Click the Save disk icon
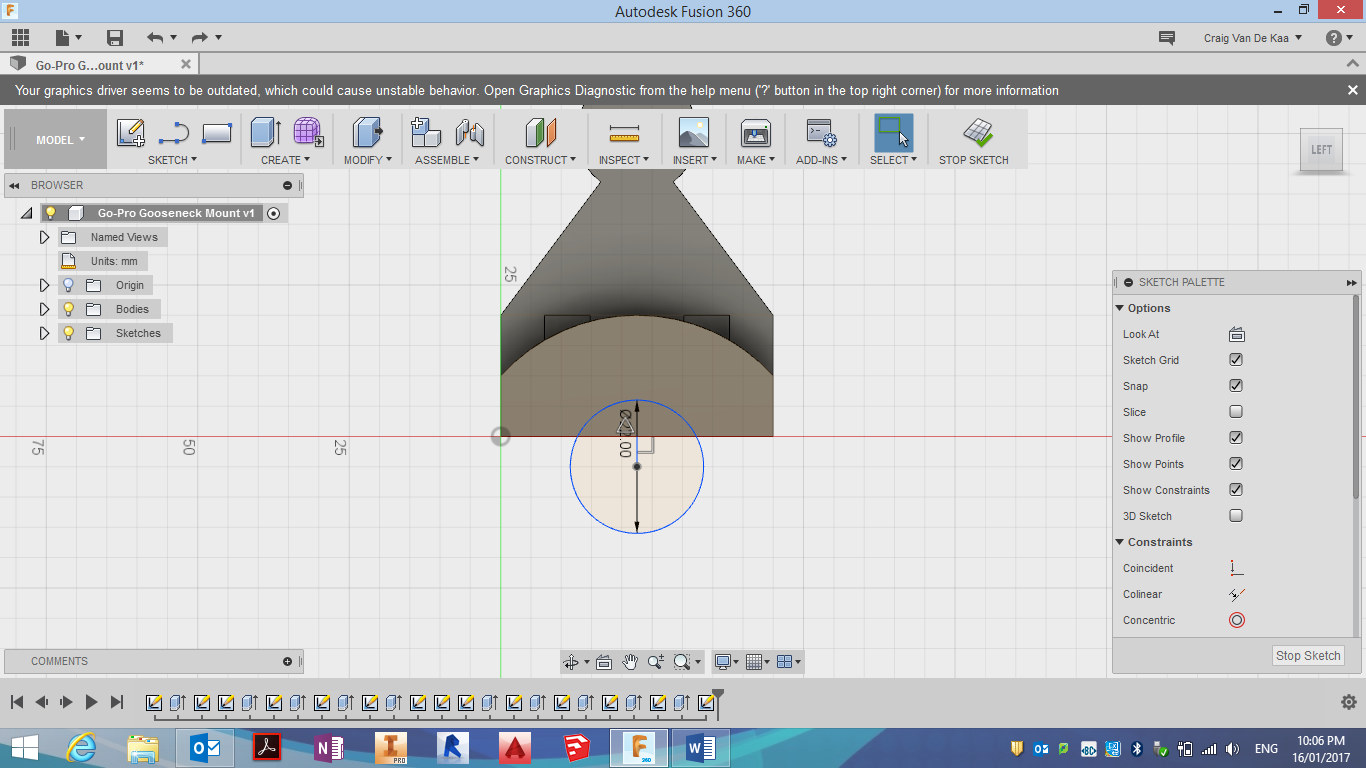 [x=115, y=38]
